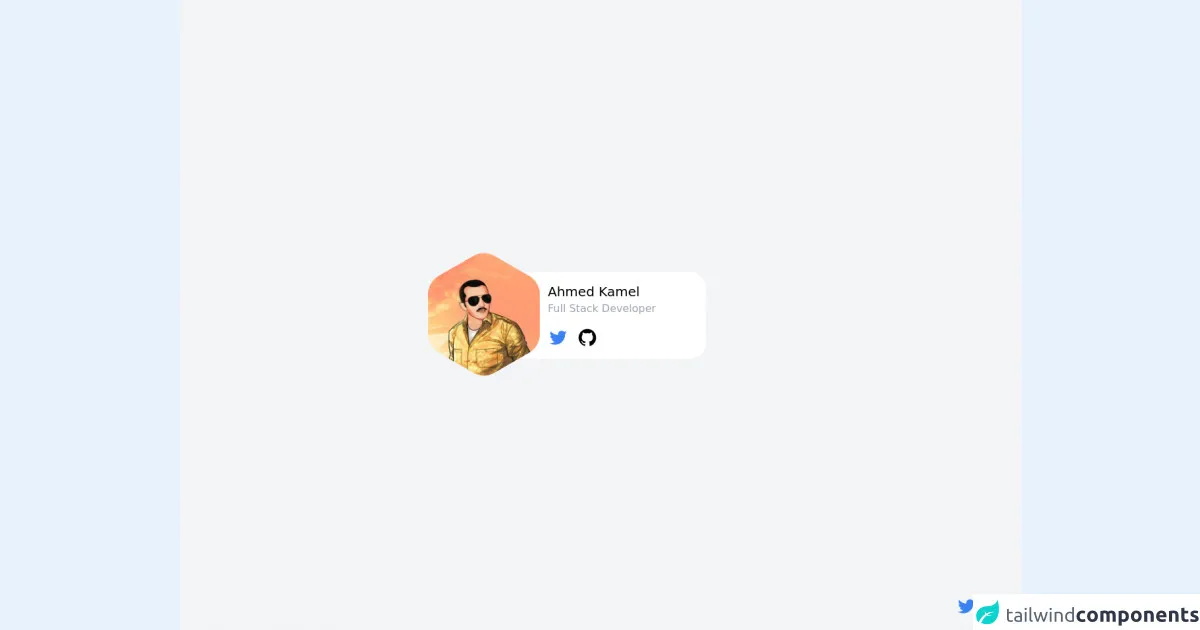Click the Twitter bird beside tailwindcomponents logo

point(966,606)
